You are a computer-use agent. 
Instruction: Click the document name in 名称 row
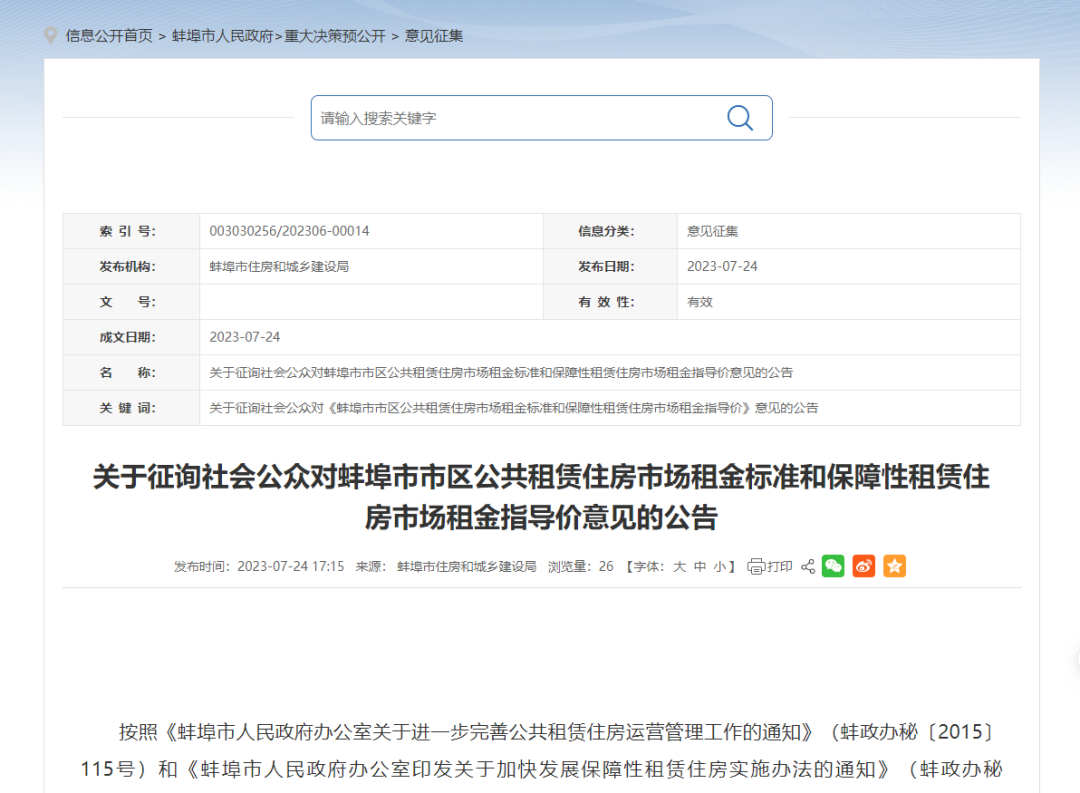click(x=501, y=373)
